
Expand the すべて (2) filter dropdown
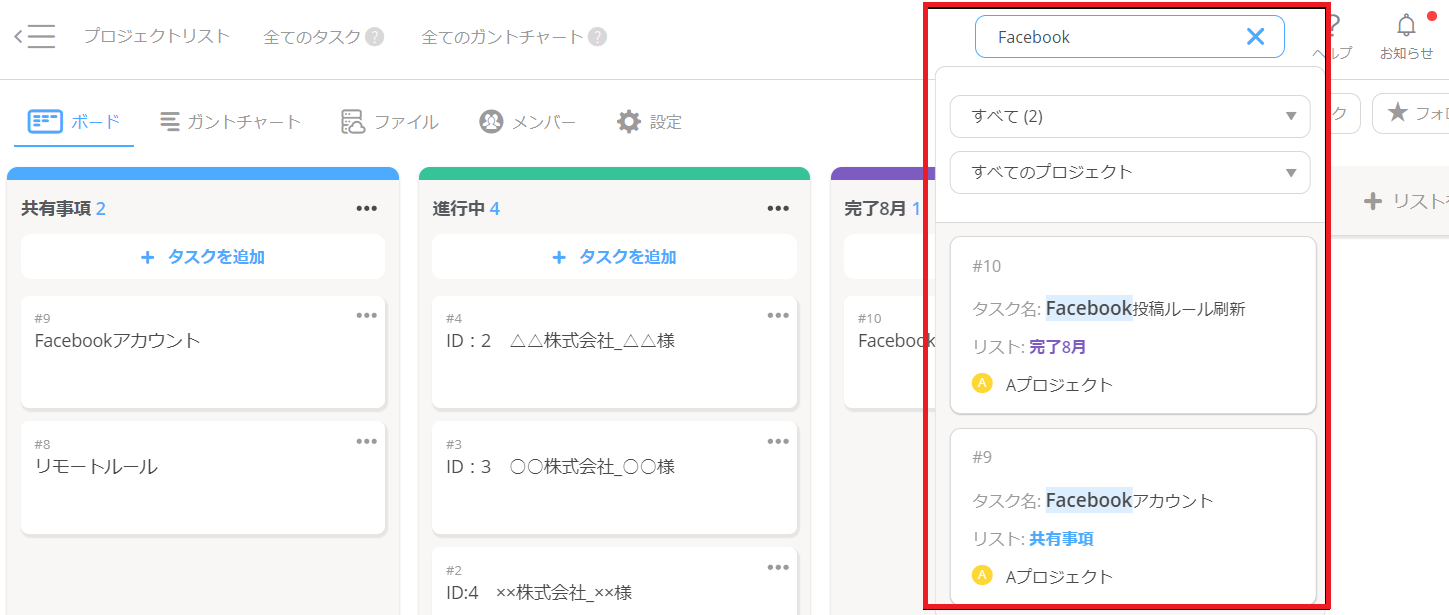pyautogui.click(x=1129, y=116)
